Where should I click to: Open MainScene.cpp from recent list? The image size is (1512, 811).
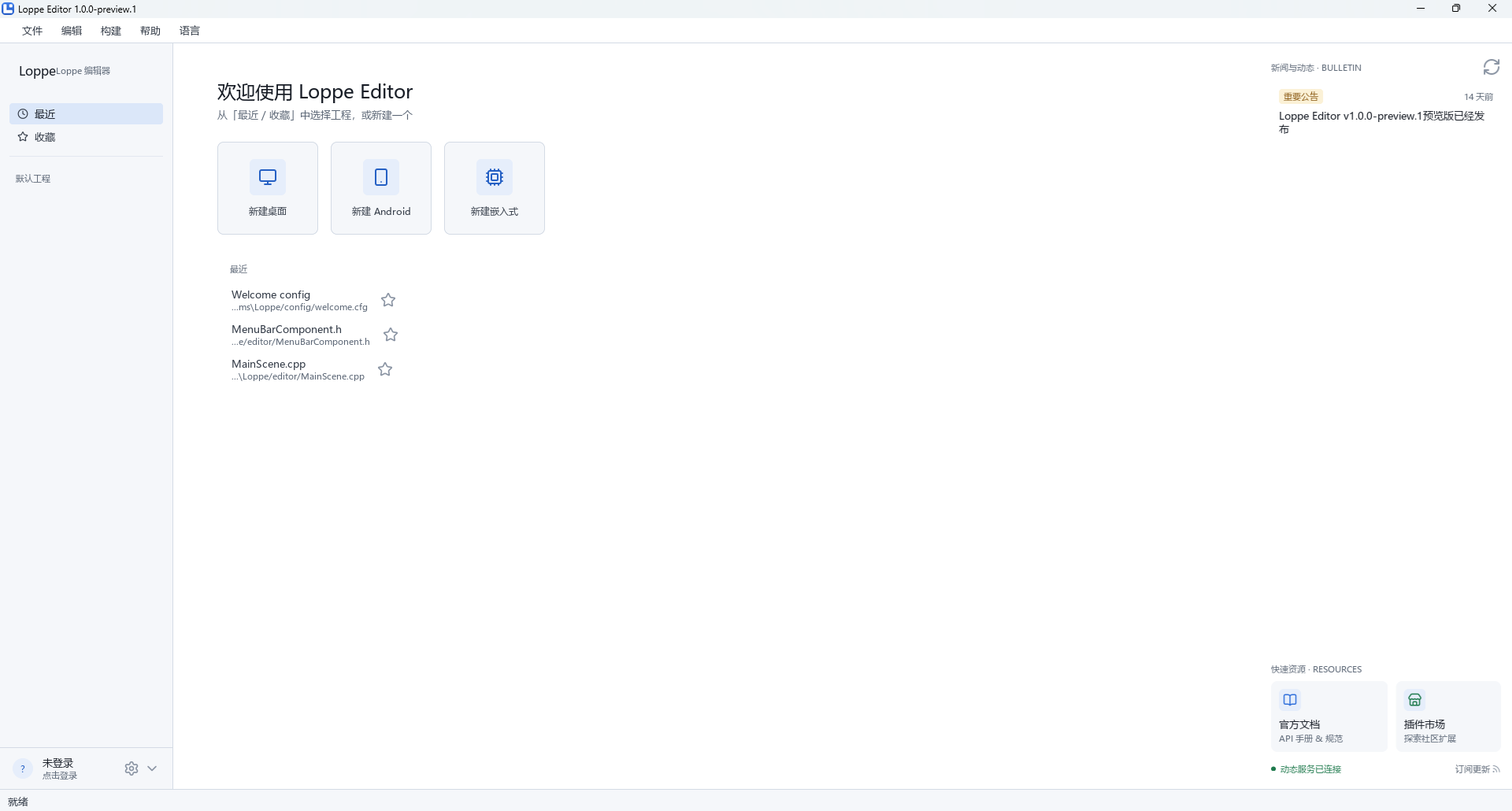pyautogui.click(x=298, y=369)
